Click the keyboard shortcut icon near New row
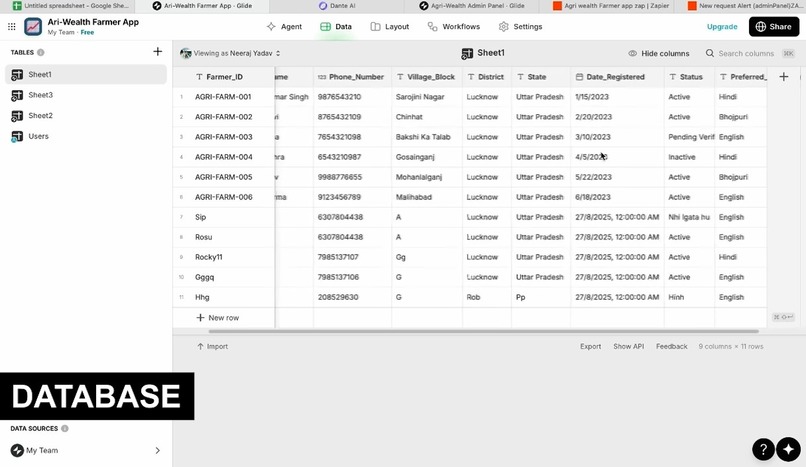 pyautogui.click(x=783, y=317)
